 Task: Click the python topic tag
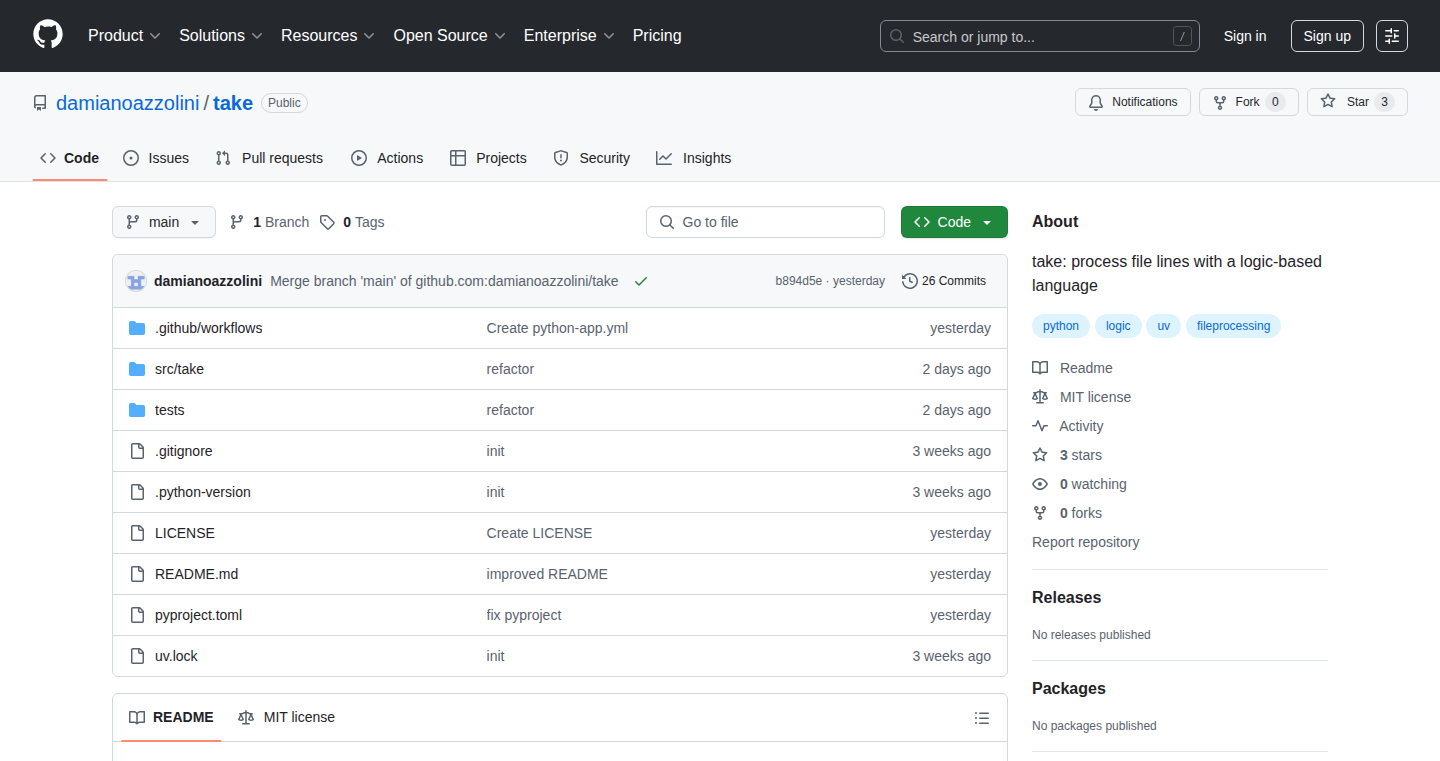click(1061, 326)
